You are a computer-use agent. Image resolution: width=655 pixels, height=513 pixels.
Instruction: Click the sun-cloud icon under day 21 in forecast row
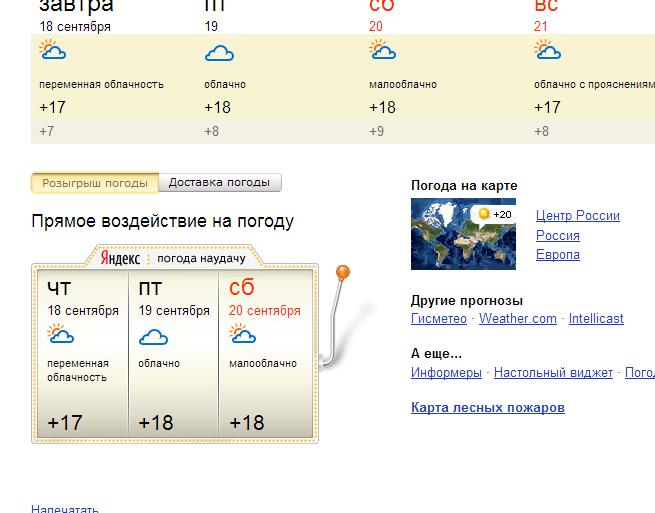tap(548, 49)
